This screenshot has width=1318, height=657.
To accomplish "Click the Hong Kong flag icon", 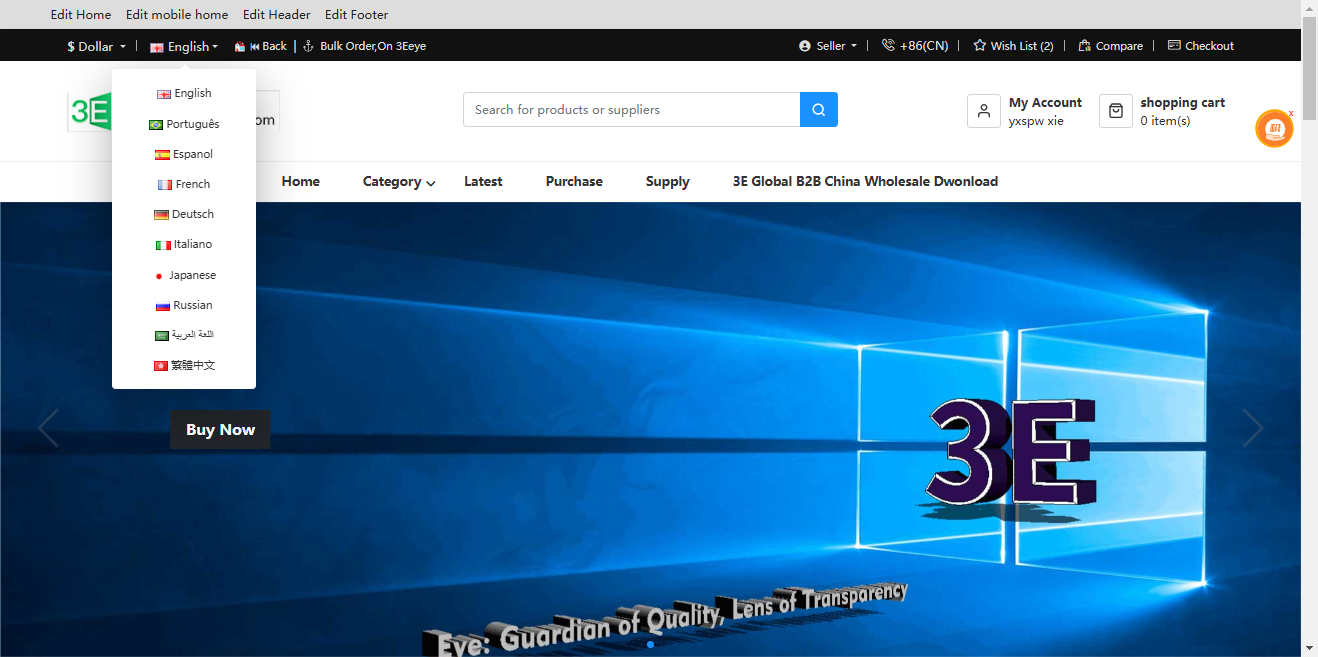I will point(160,366).
